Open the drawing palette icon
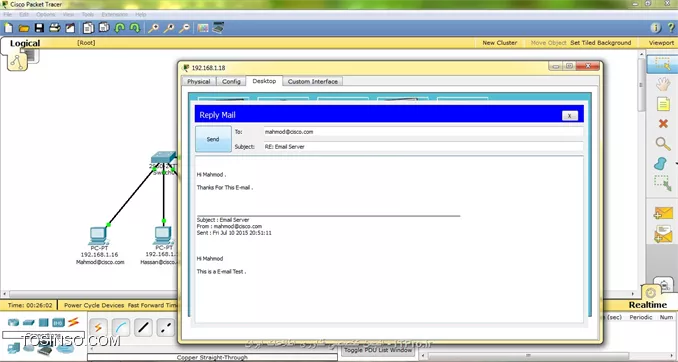Image resolution: width=678 pixels, height=362 pixels. pyautogui.click(x=203, y=28)
